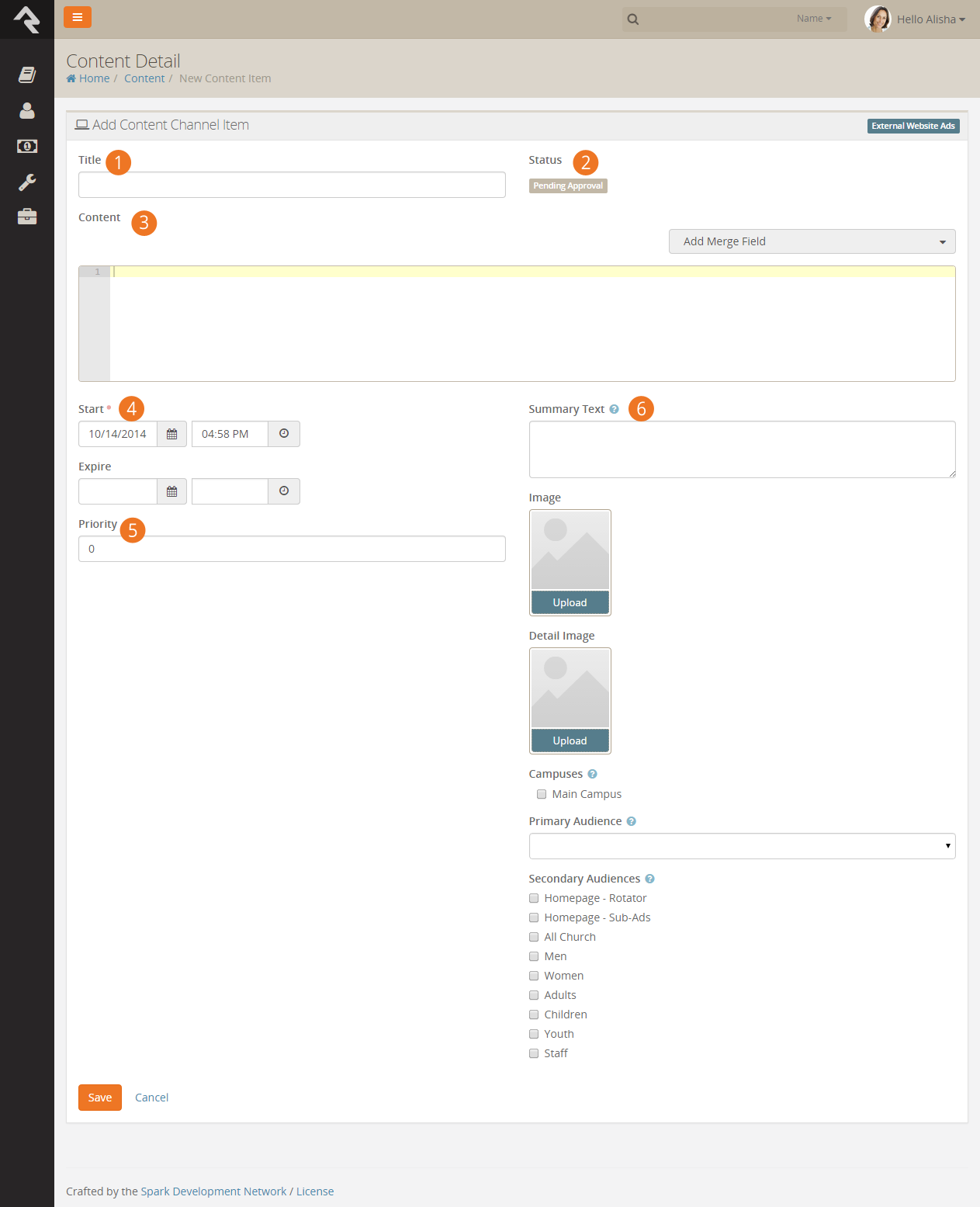
Task: Click the Summary Text help icon
Action: point(614,409)
